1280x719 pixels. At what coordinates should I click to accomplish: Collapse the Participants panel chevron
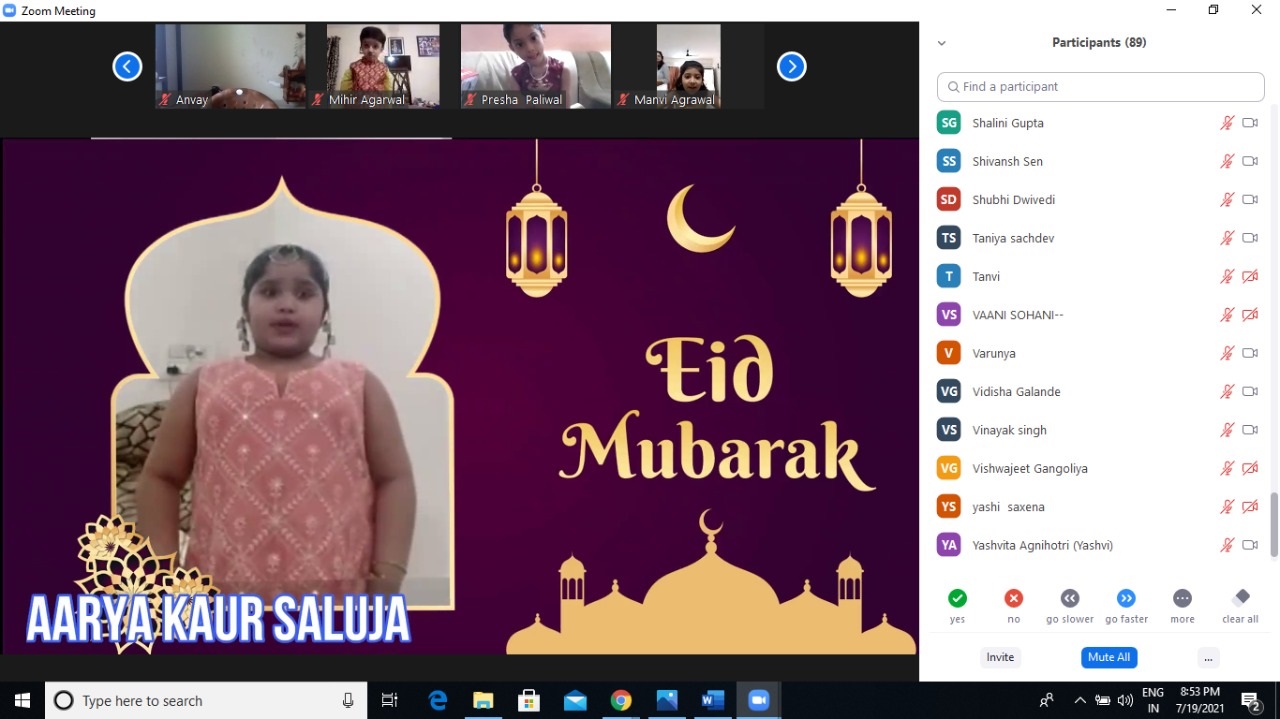coord(941,43)
